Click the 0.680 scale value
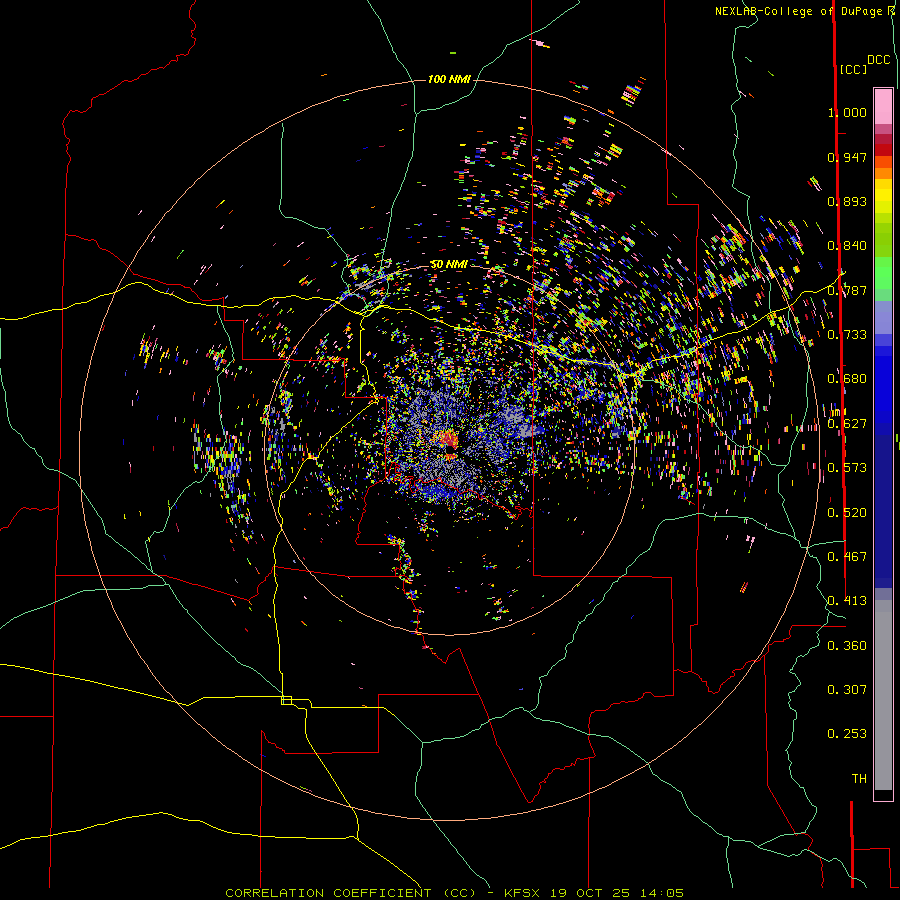This screenshot has height=900, width=900. click(847, 379)
